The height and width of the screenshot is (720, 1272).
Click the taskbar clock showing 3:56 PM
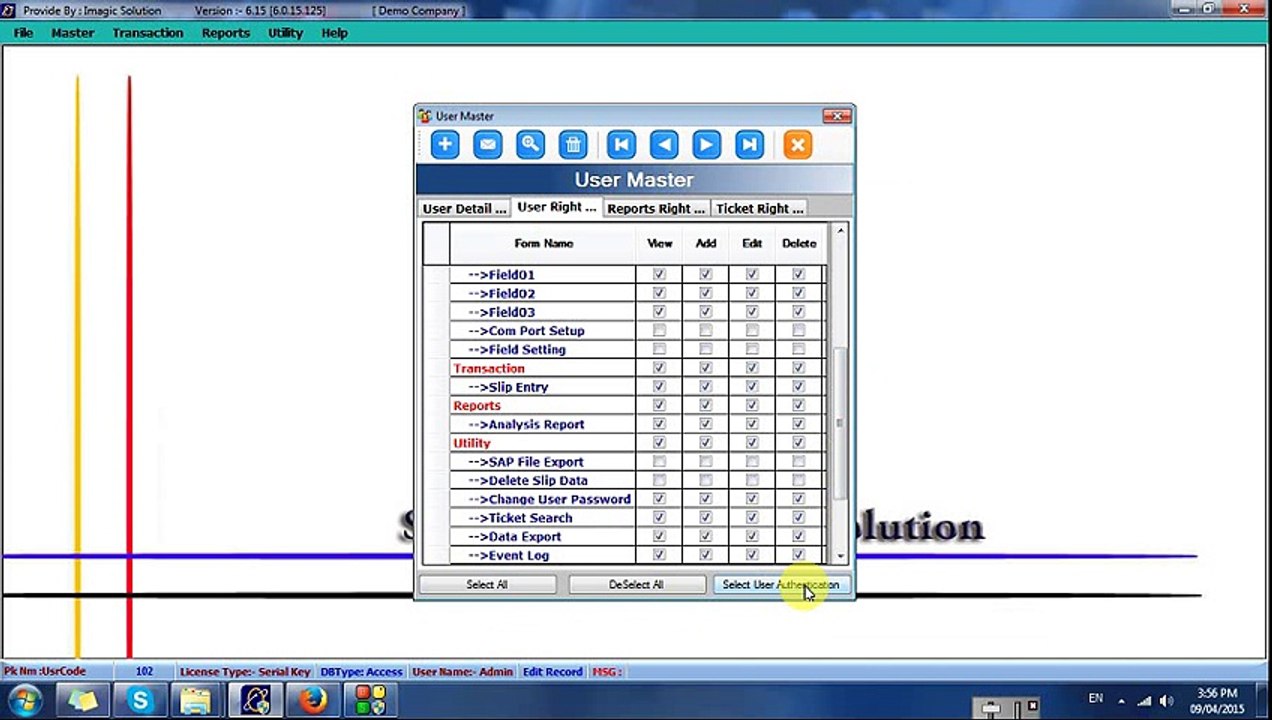[x=1216, y=700]
